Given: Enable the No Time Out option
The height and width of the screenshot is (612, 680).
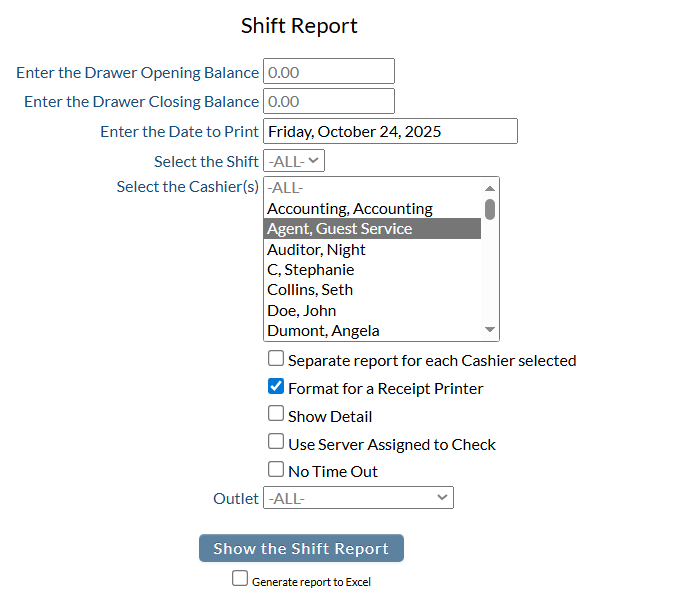Looking at the screenshot, I should [x=276, y=470].
